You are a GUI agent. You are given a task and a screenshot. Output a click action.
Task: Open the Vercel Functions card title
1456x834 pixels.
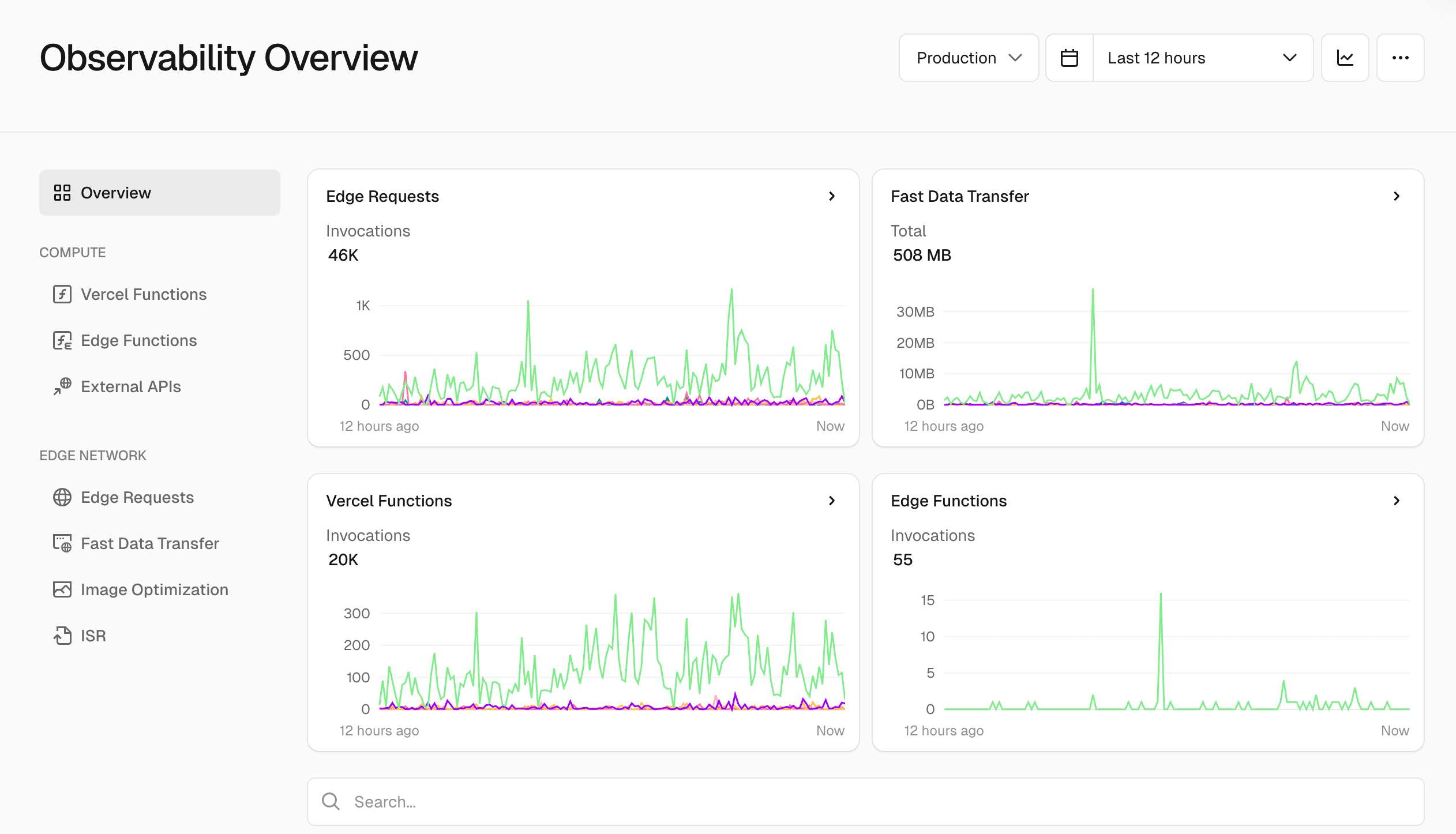click(389, 501)
